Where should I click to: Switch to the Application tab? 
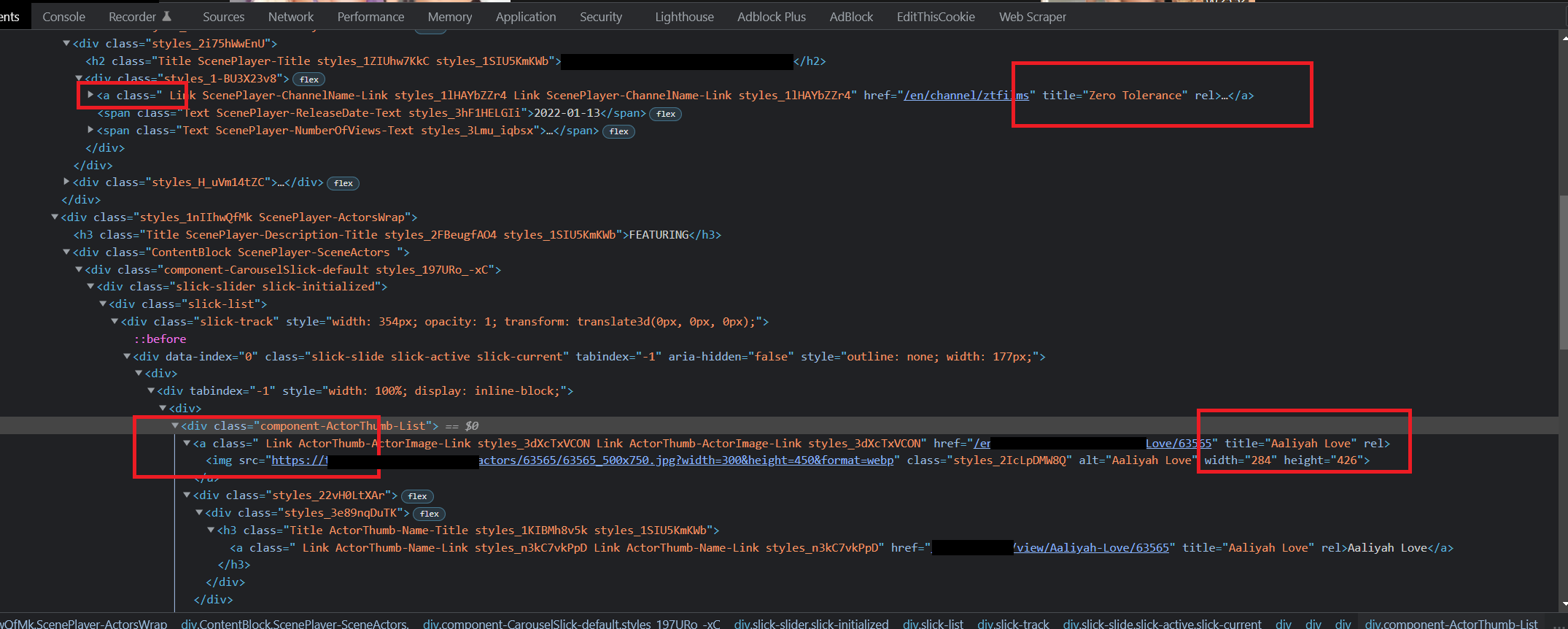tap(526, 16)
